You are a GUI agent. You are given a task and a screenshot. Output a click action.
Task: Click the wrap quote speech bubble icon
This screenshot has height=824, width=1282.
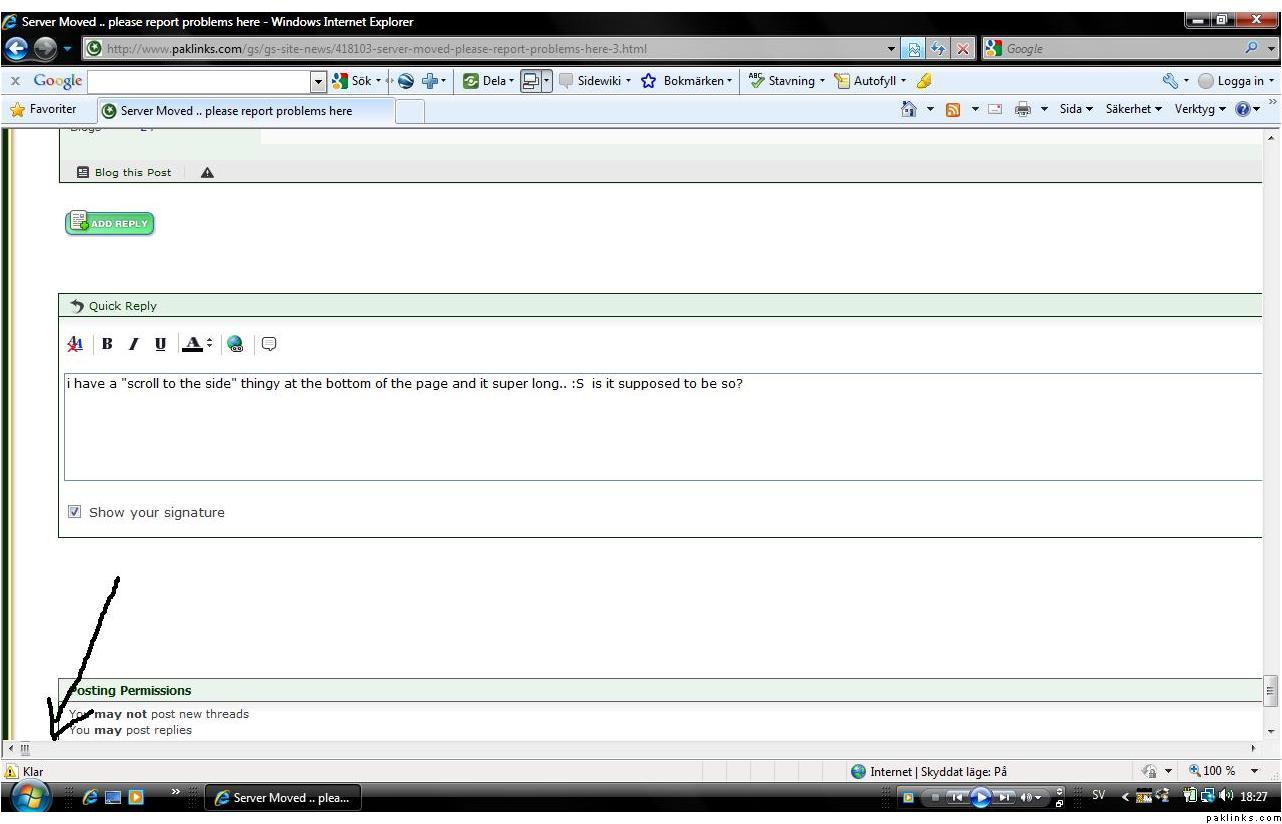[x=269, y=344]
